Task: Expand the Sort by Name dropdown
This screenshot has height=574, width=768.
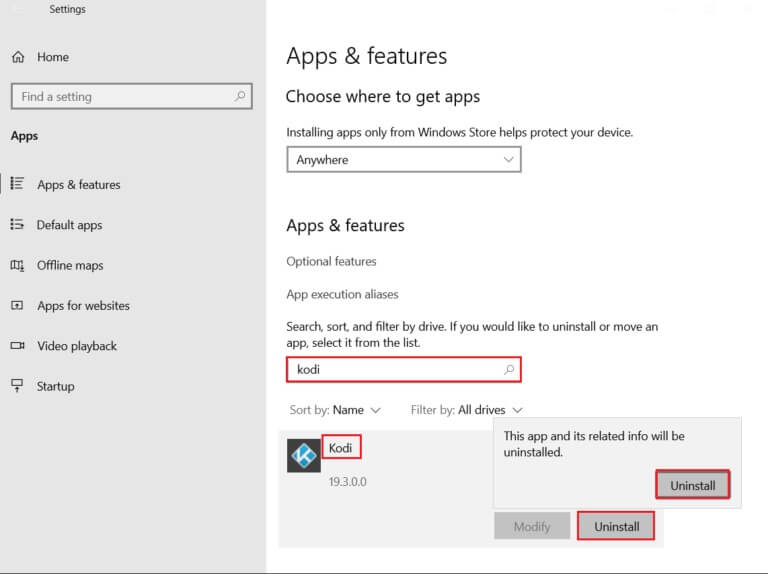Action: pos(335,410)
